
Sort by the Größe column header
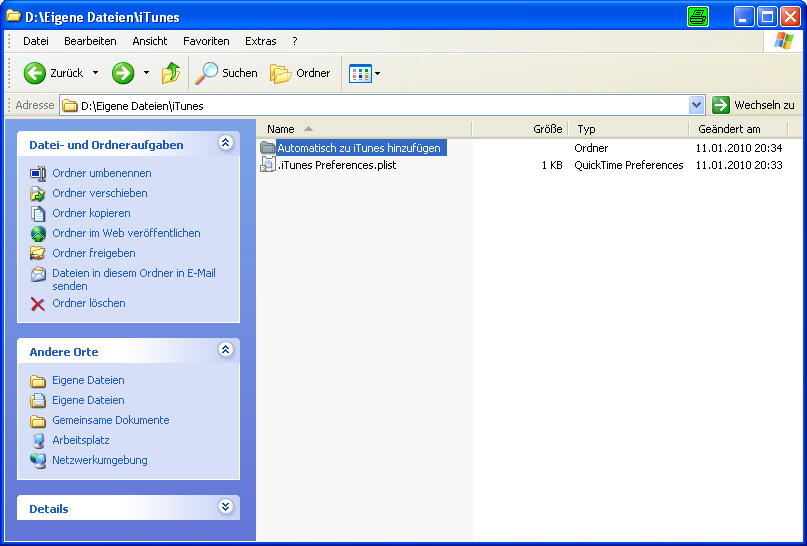point(520,129)
